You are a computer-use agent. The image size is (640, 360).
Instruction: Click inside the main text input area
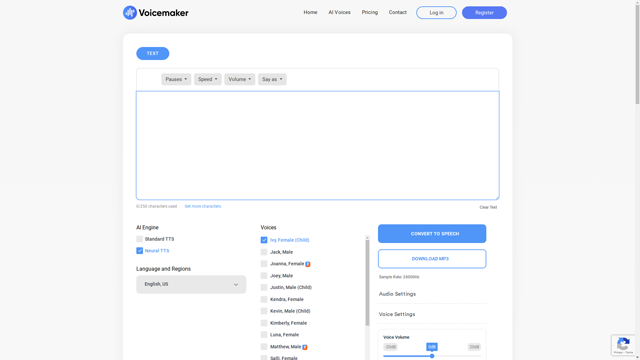pyautogui.click(x=318, y=145)
